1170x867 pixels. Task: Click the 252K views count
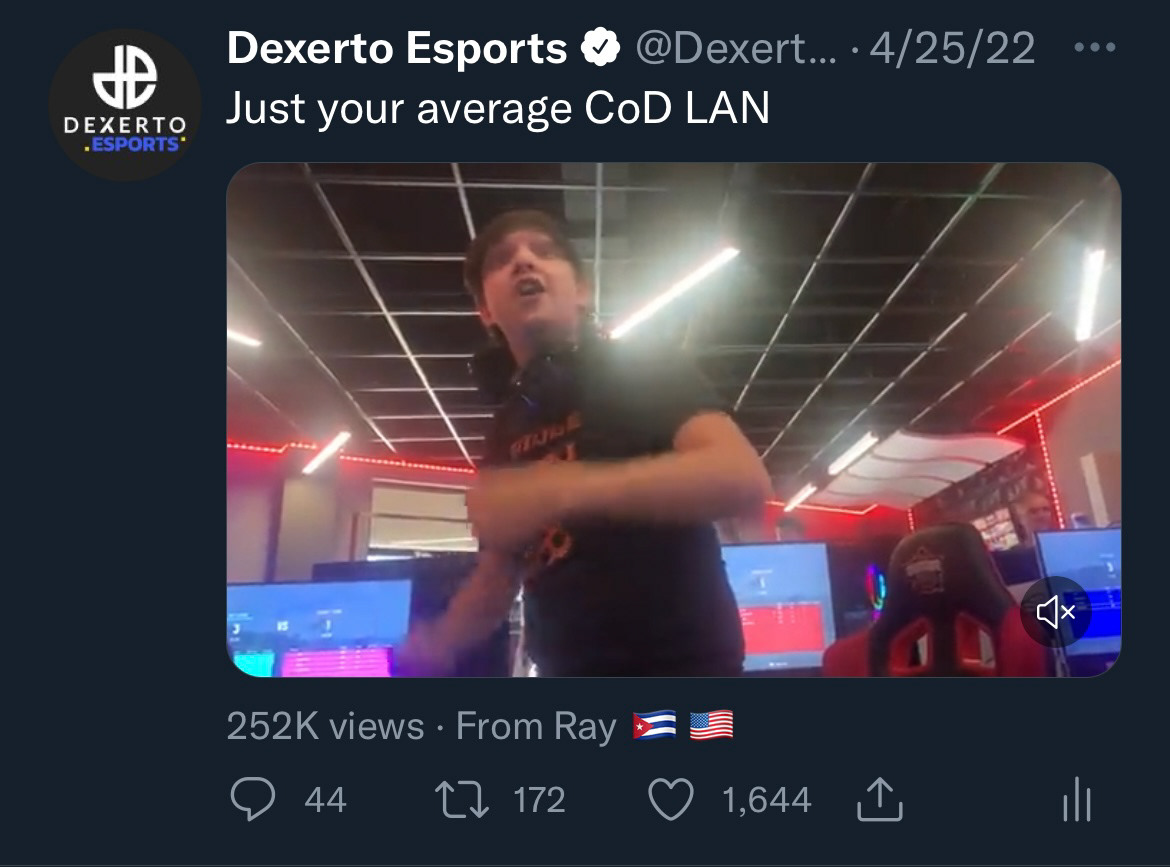(325, 726)
